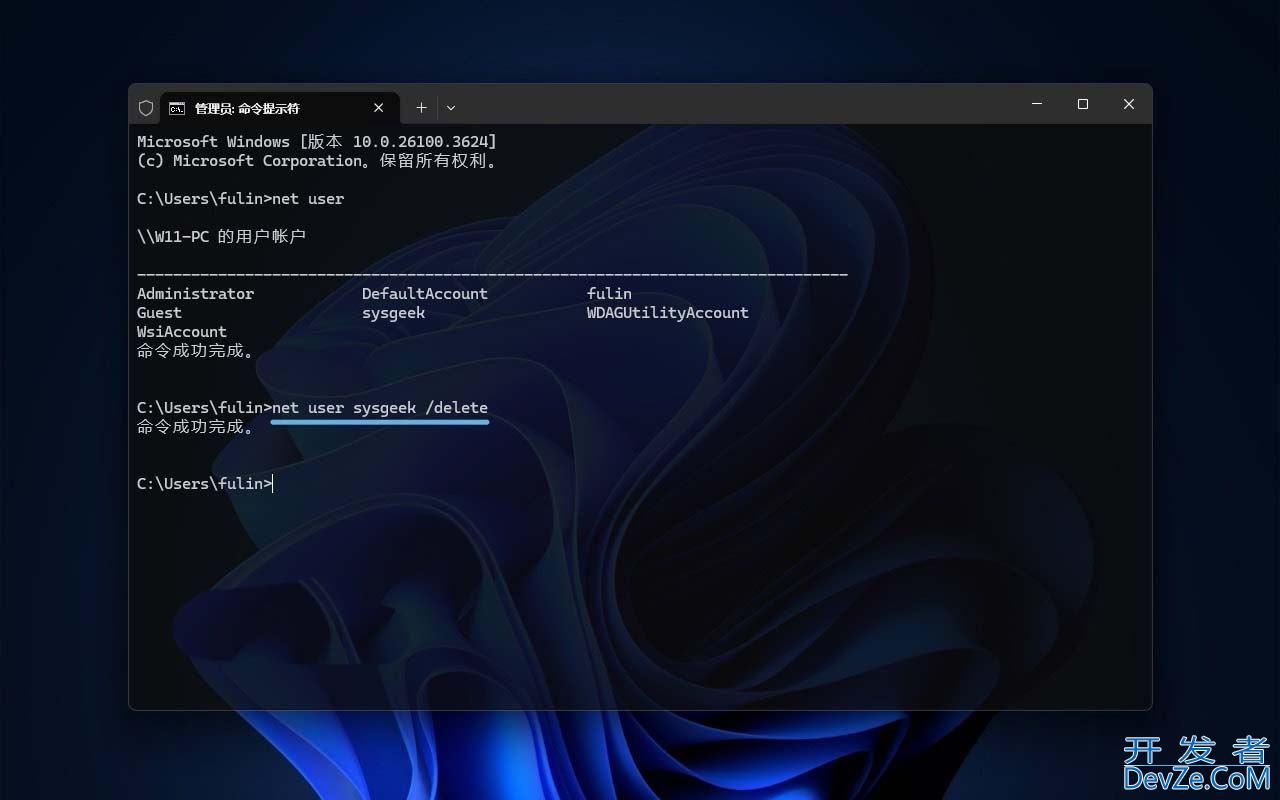This screenshot has height=800, width=1280.
Task: Open a new terminal tab
Action: (421, 107)
